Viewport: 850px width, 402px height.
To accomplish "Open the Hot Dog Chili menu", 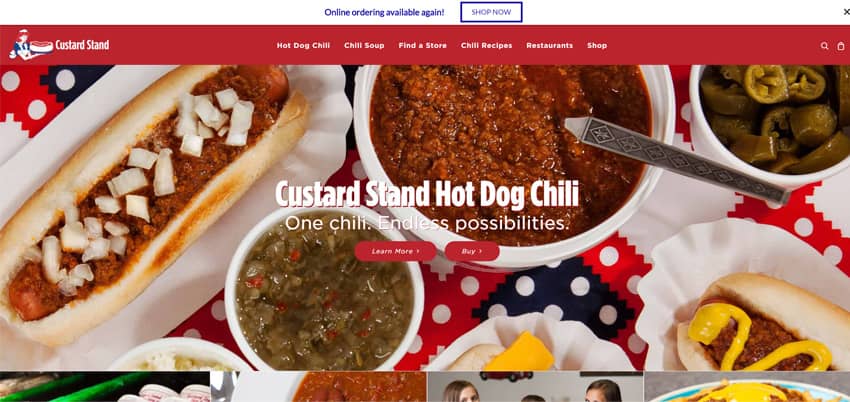I will click(303, 46).
